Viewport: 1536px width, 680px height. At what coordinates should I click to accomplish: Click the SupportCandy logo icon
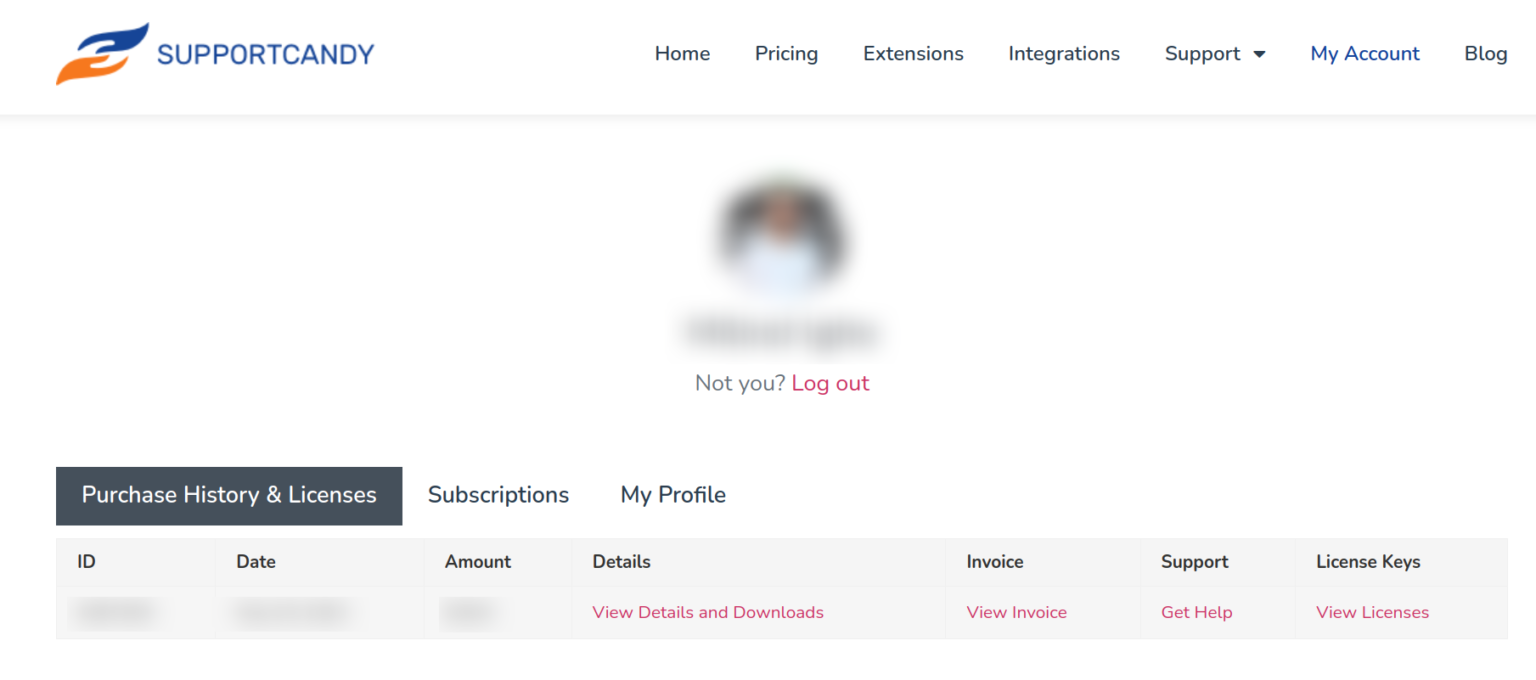[x=102, y=54]
